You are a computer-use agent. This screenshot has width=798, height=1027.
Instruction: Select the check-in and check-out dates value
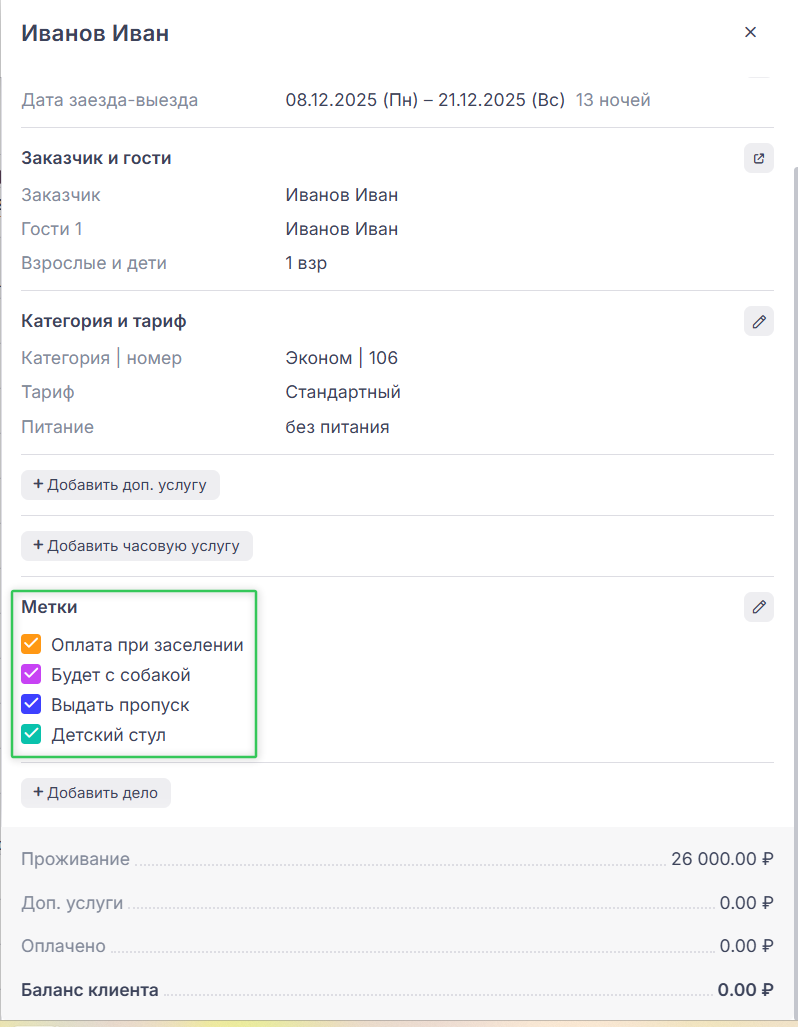(425, 100)
